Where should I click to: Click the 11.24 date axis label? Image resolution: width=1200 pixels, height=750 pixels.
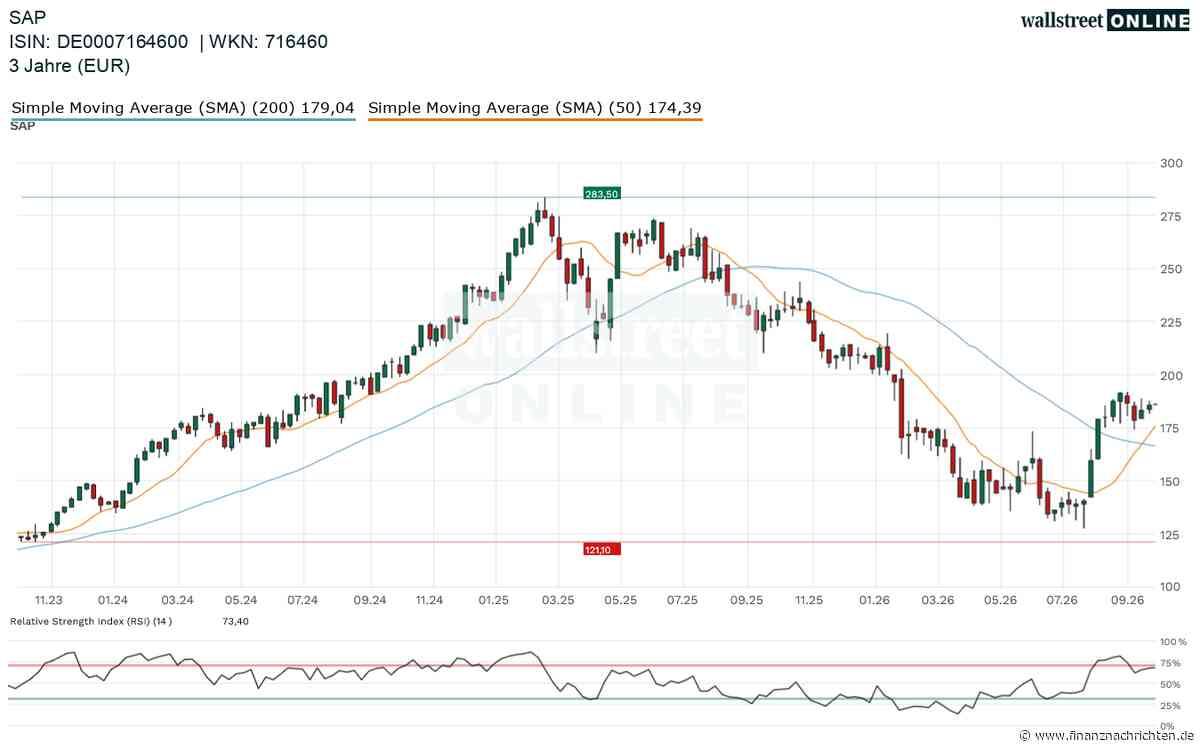click(x=430, y=600)
